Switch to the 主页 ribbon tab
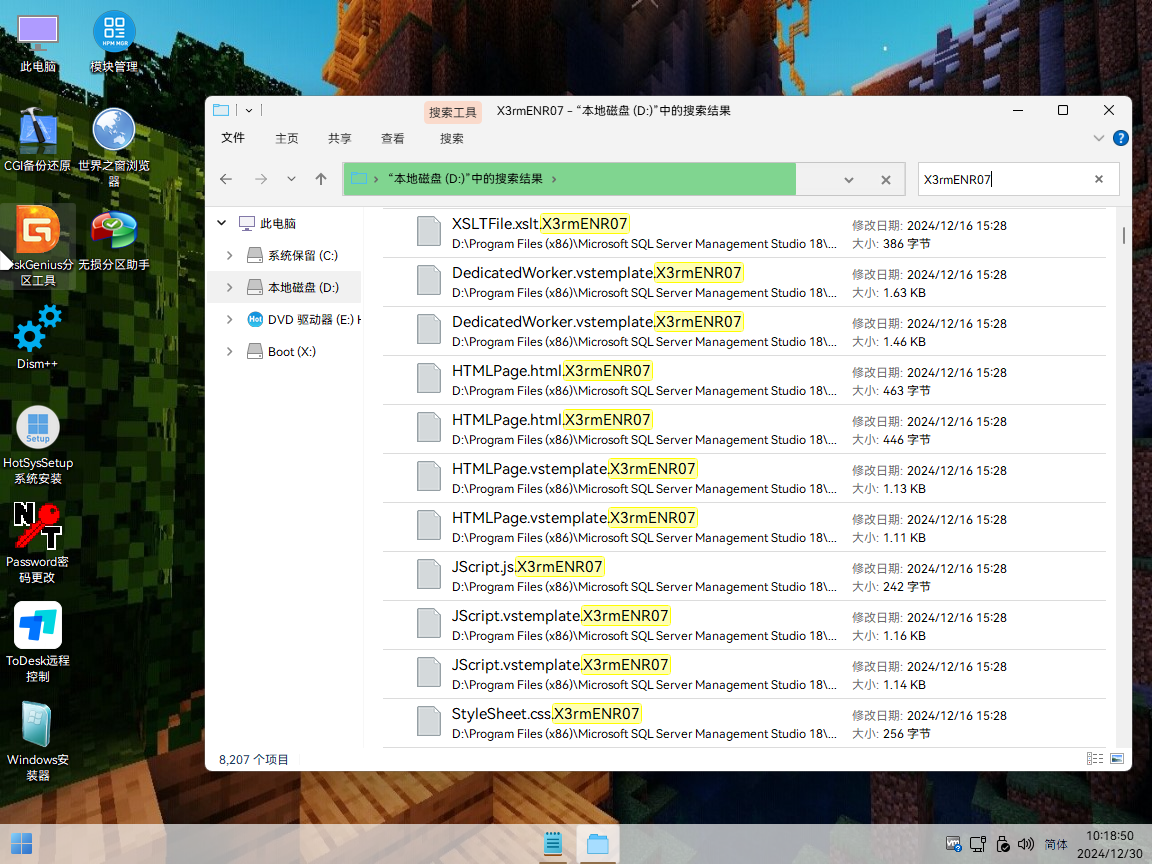The height and width of the screenshot is (864, 1152). pyautogui.click(x=287, y=138)
